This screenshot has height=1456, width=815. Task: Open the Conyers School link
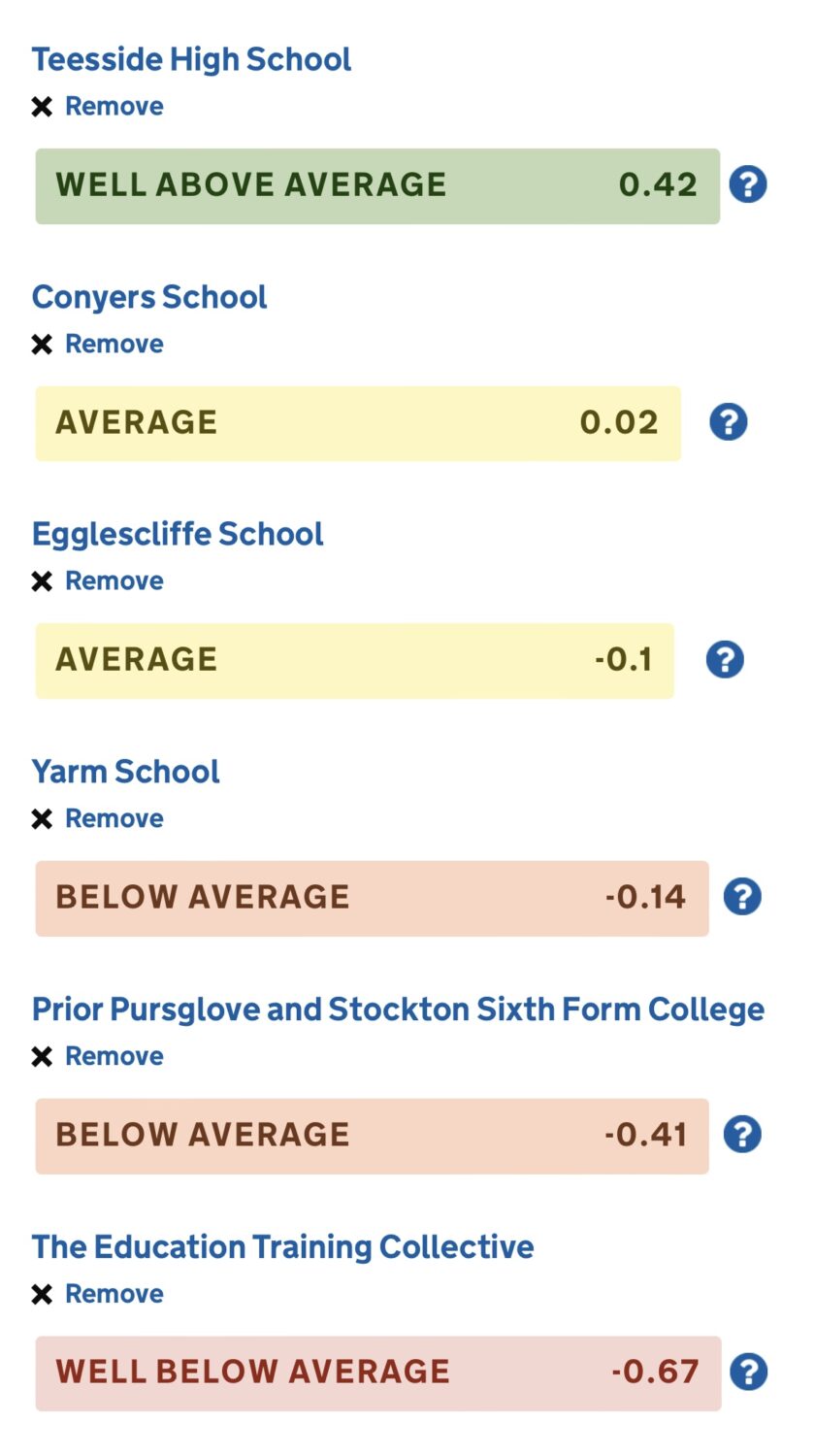click(x=149, y=297)
